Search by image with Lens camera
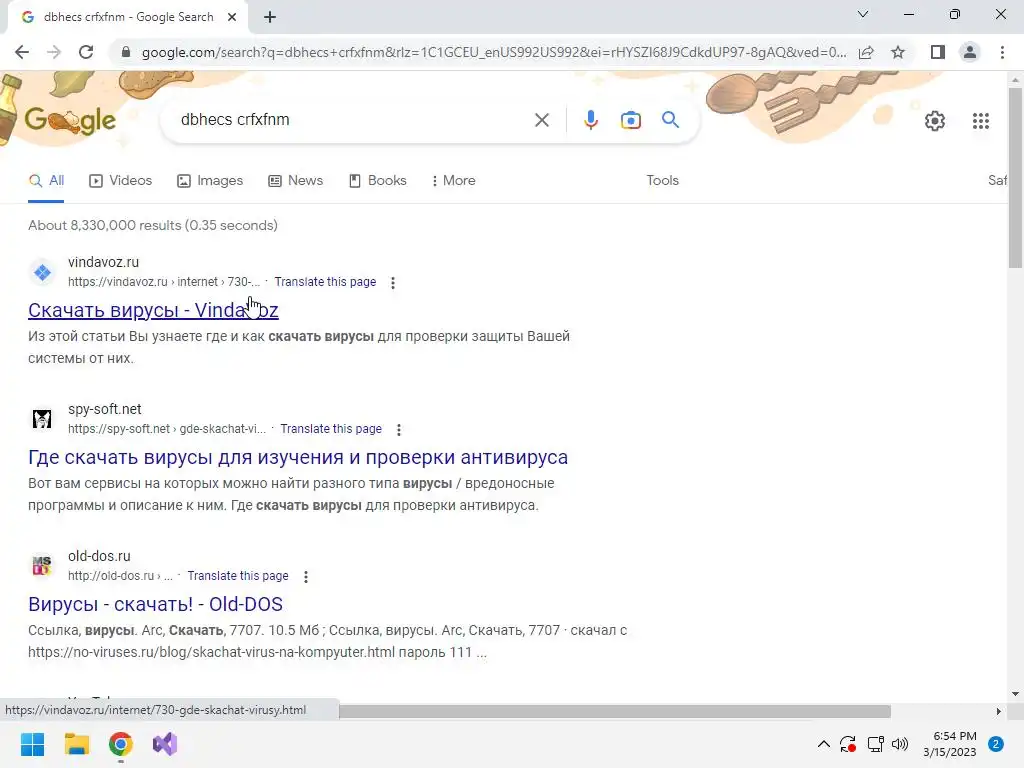 point(631,120)
